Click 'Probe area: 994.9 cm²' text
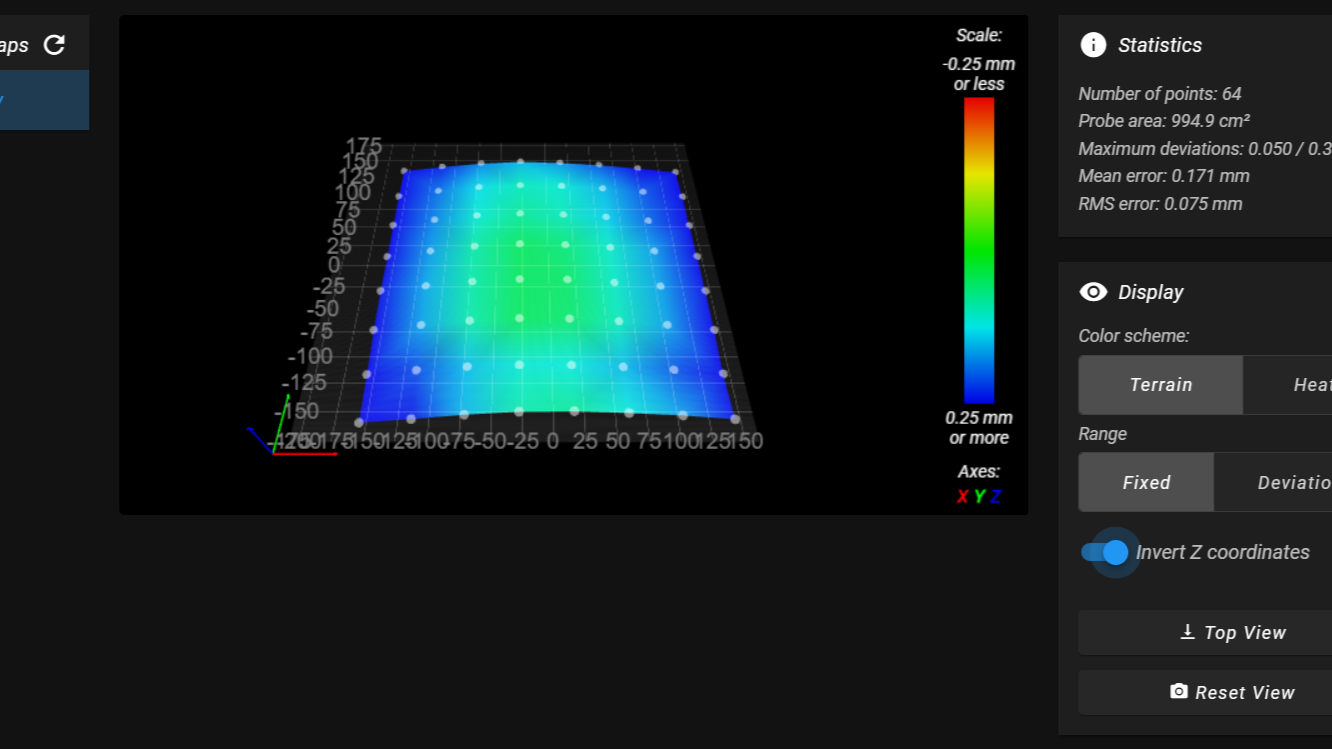Image resolution: width=1332 pixels, height=749 pixels. 1164,121
